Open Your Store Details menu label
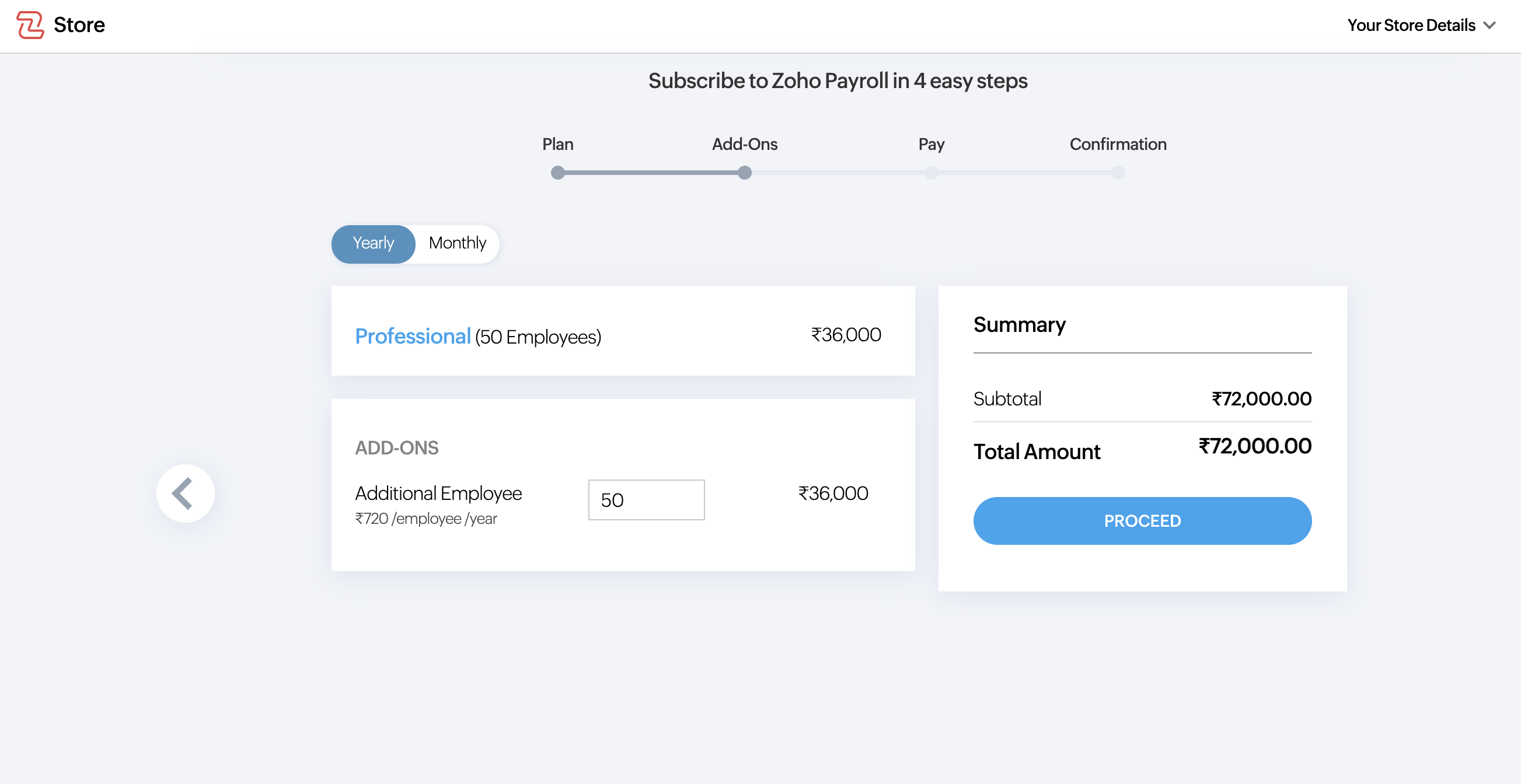This screenshot has height=784, width=1521. coord(1411,25)
